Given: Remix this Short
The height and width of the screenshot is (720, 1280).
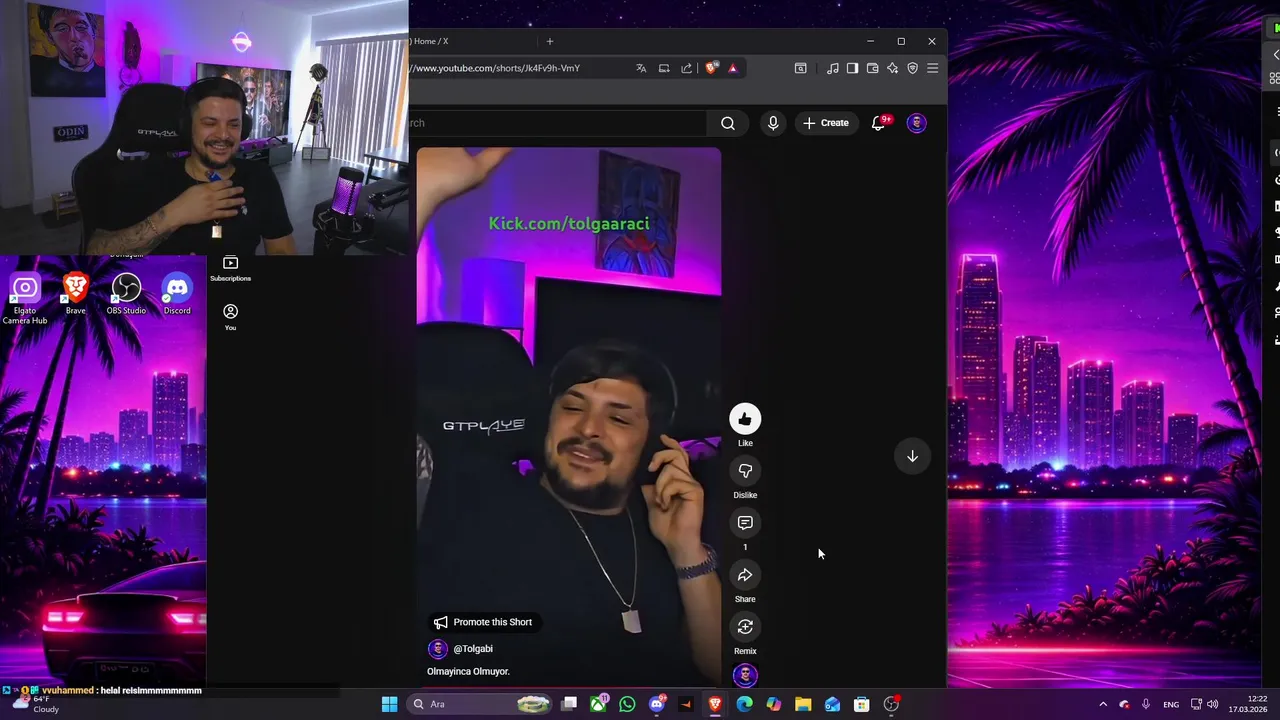Looking at the screenshot, I should click(745, 627).
